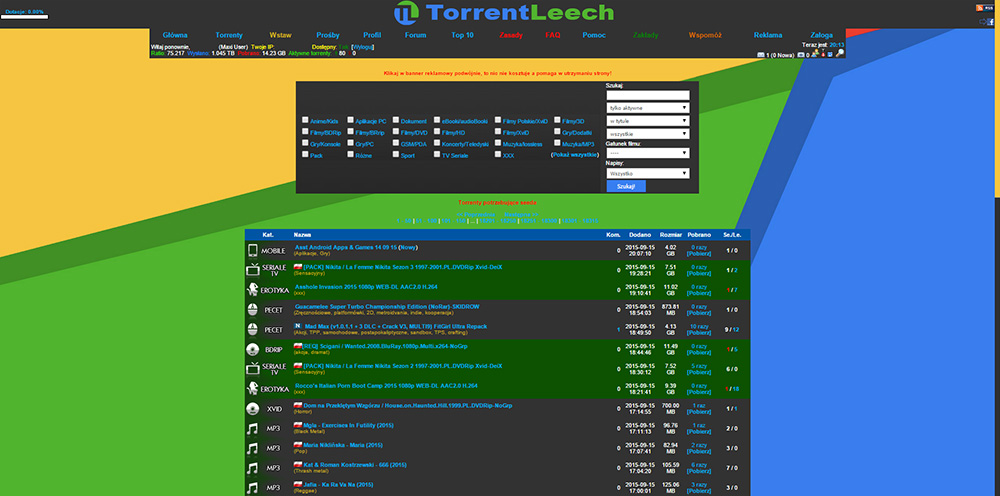Click Polish flag icon on Scigani row
Screen dimensions: 1000x496
297,346
